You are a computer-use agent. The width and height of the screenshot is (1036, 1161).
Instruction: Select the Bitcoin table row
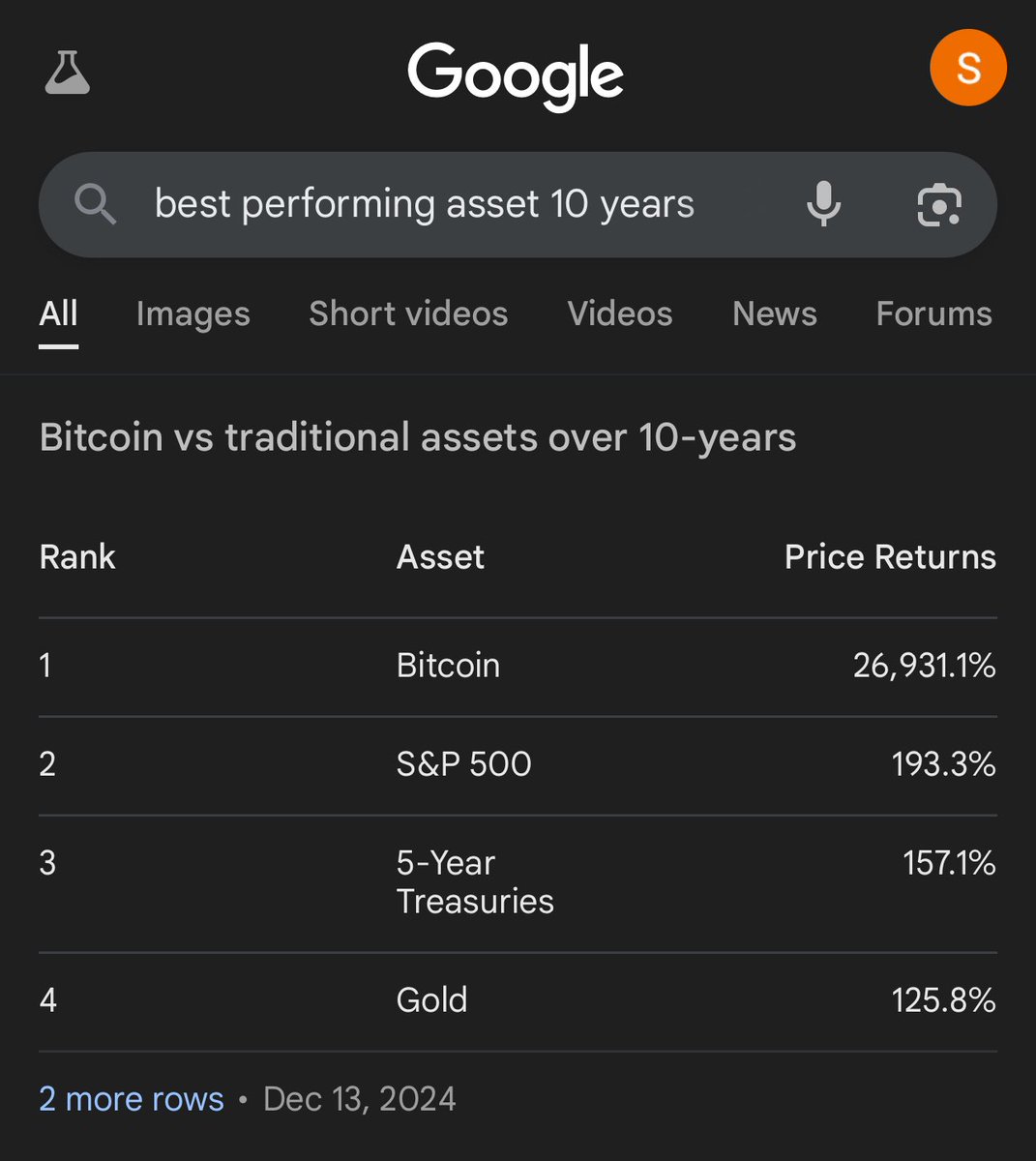[x=518, y=667]
